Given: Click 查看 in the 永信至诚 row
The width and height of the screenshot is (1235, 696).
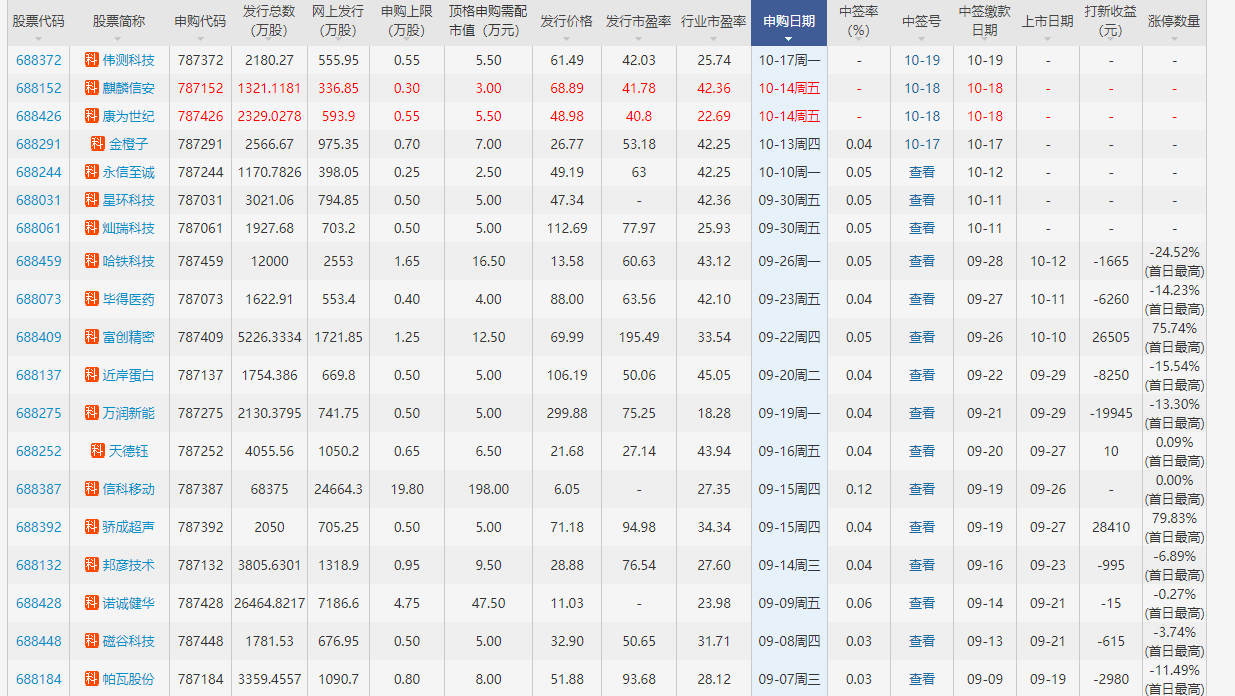Looking at the screenshot, I should click(922, 172).
